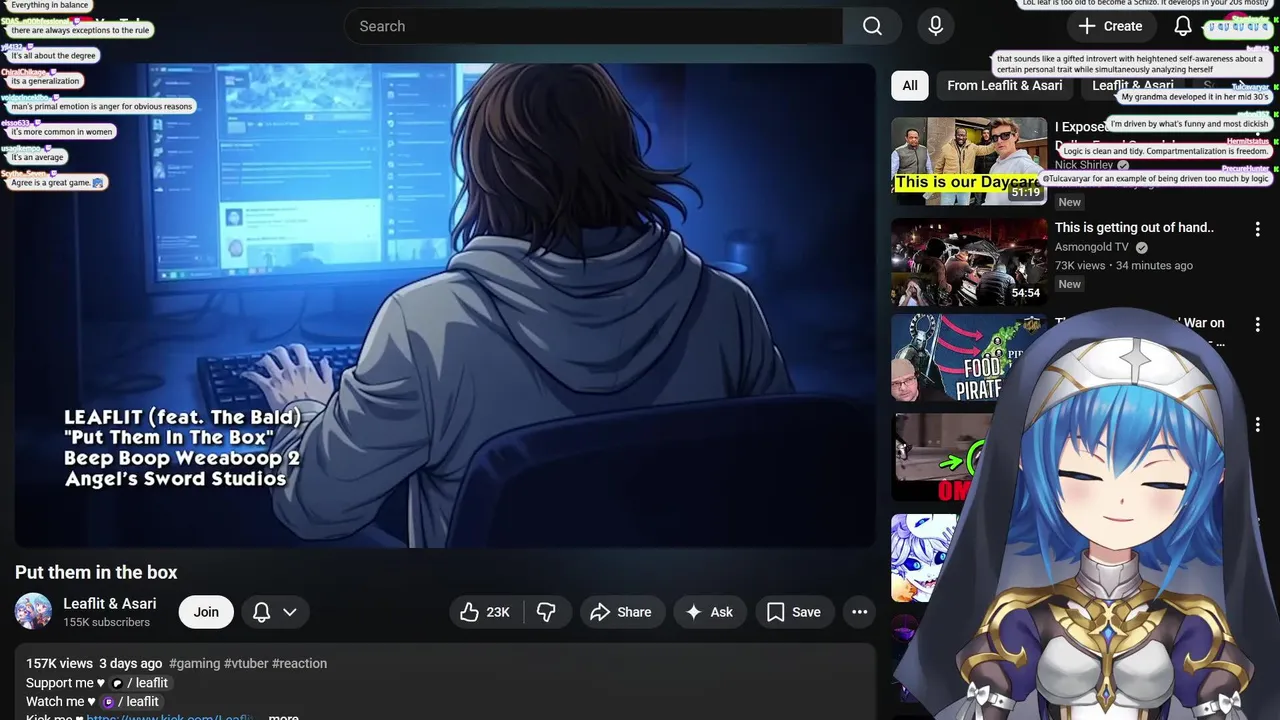The image size is (1280, 720).
Task: Open more actions ellipsis beside Save
Action: (859, 612)
